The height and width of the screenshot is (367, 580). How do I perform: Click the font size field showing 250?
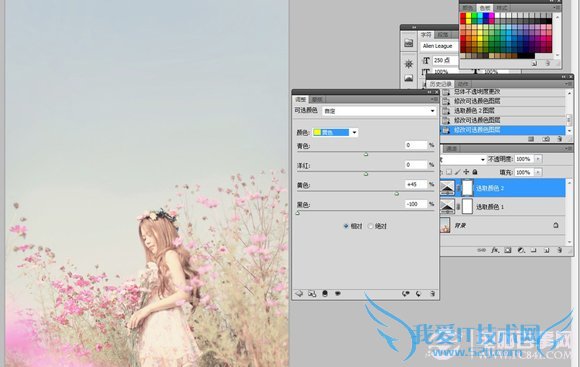pyautogui.click(x=445, y=60)
